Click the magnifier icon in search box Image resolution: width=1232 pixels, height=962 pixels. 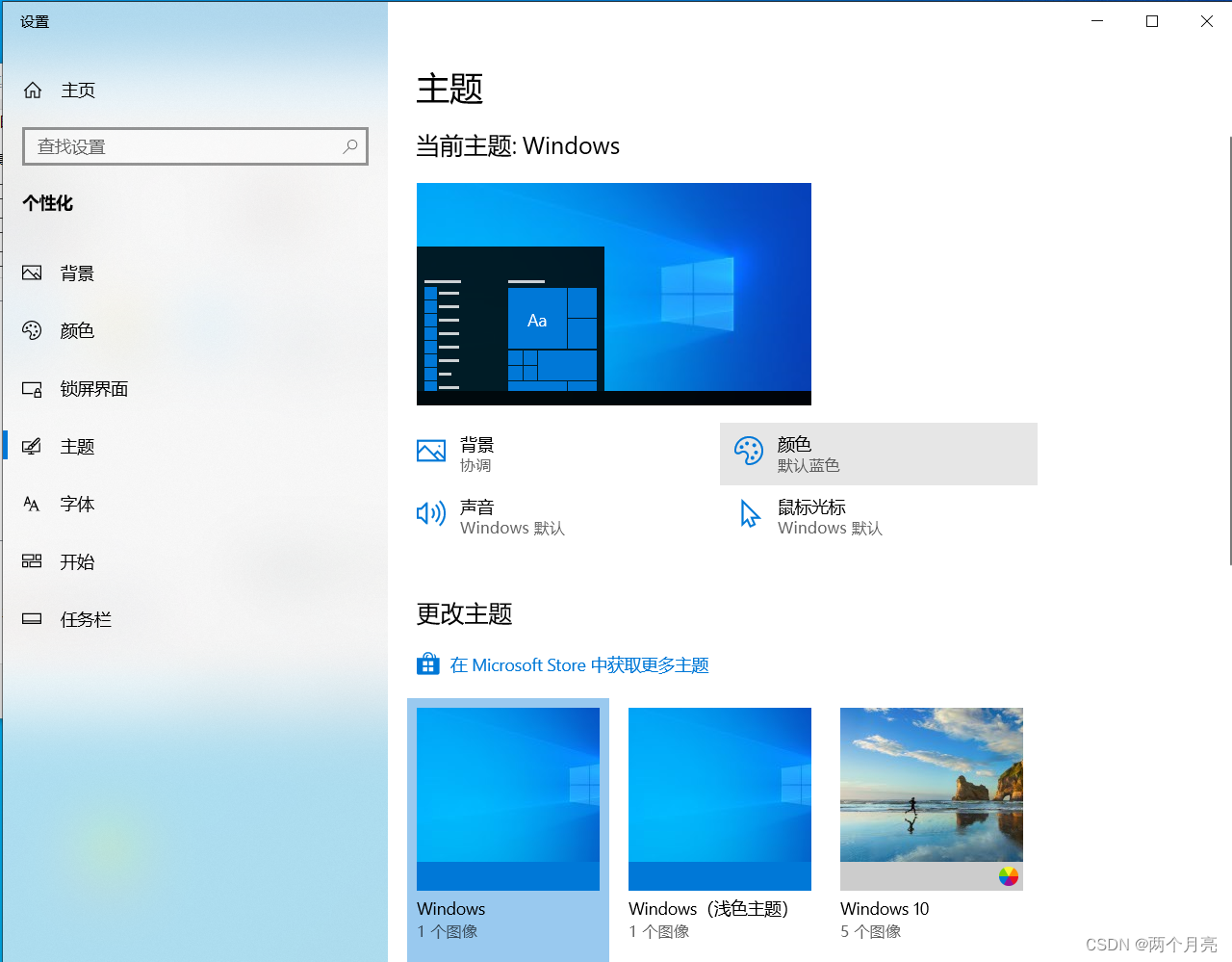(350, 146)
